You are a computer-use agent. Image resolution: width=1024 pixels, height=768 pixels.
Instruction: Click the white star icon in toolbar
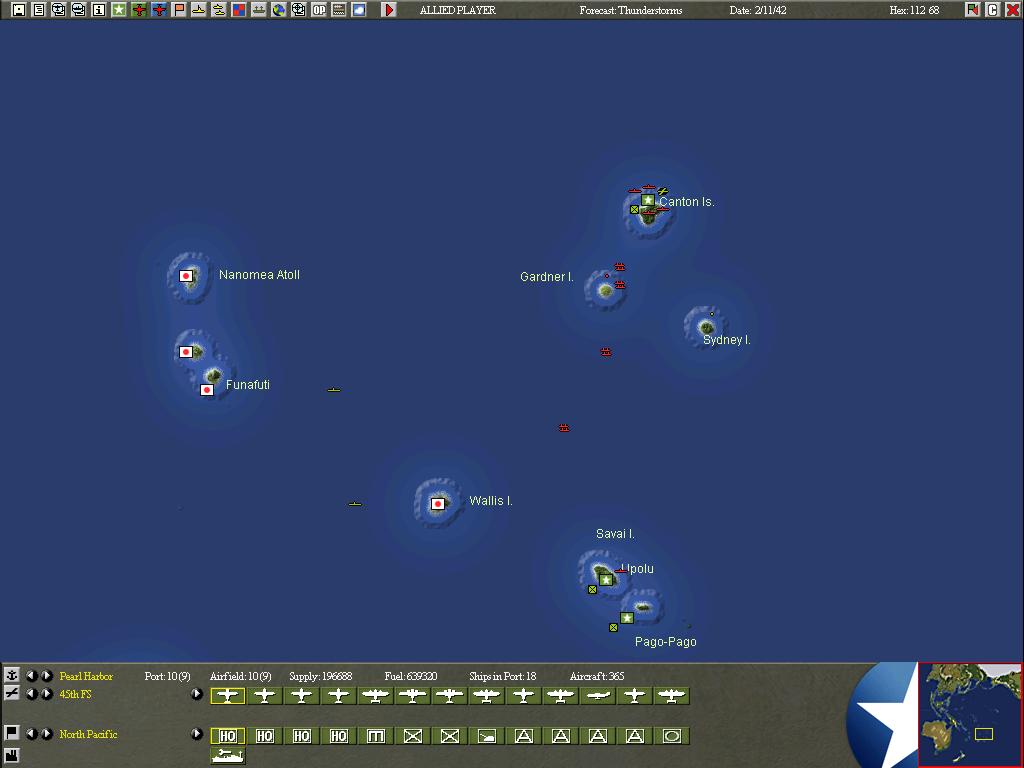[x=119, y=10]
